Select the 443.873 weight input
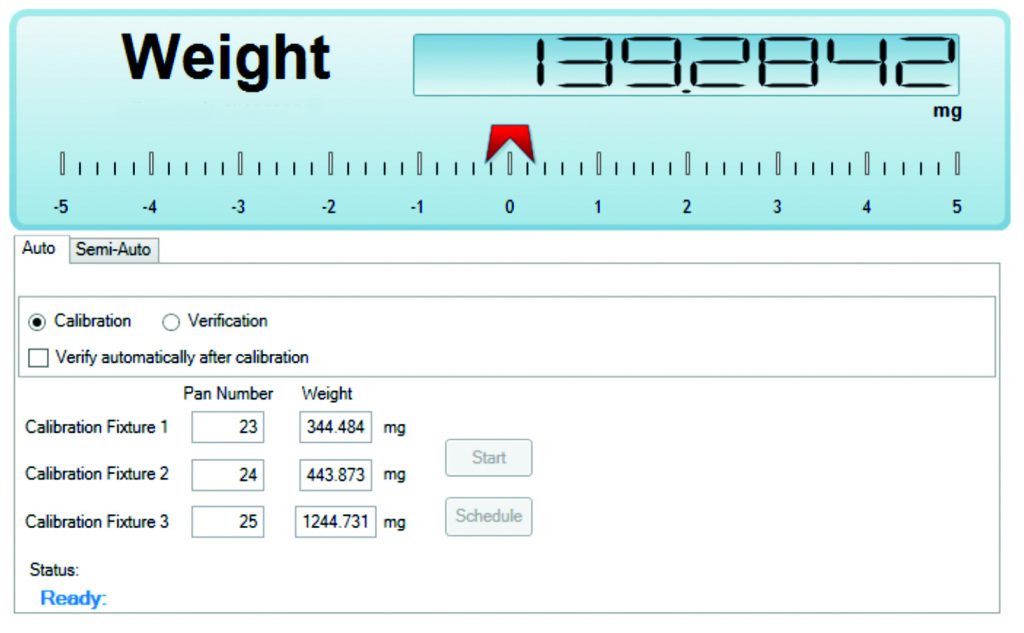The image size is (1024, 633). [335, 474]
